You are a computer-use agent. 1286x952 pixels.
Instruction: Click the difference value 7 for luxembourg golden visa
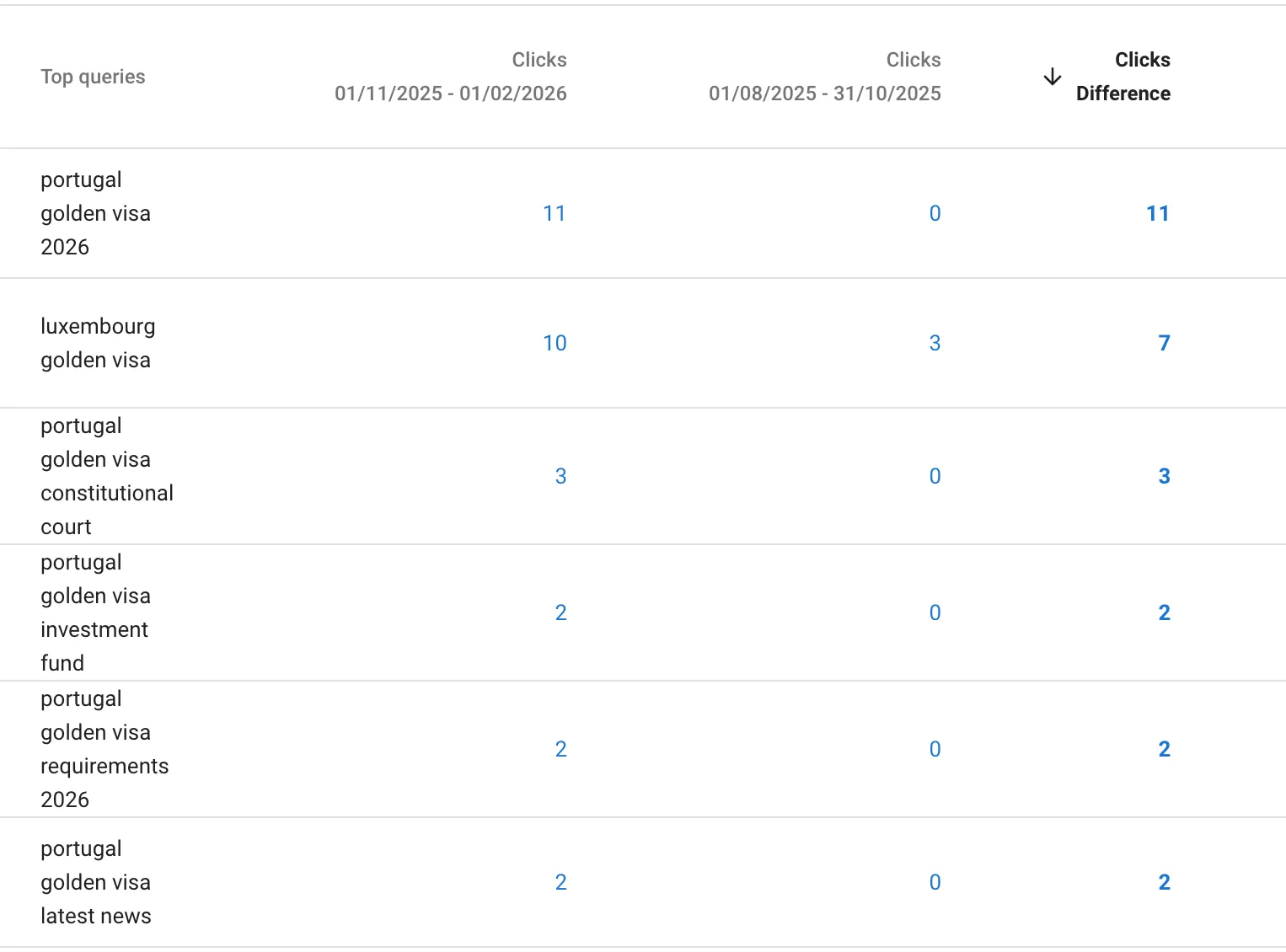tap(1165, 343)
